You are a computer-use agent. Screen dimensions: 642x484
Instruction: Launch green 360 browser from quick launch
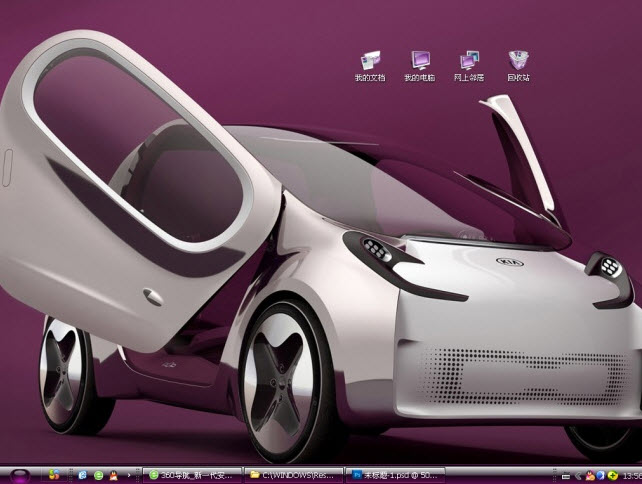(x=99, y=474)
